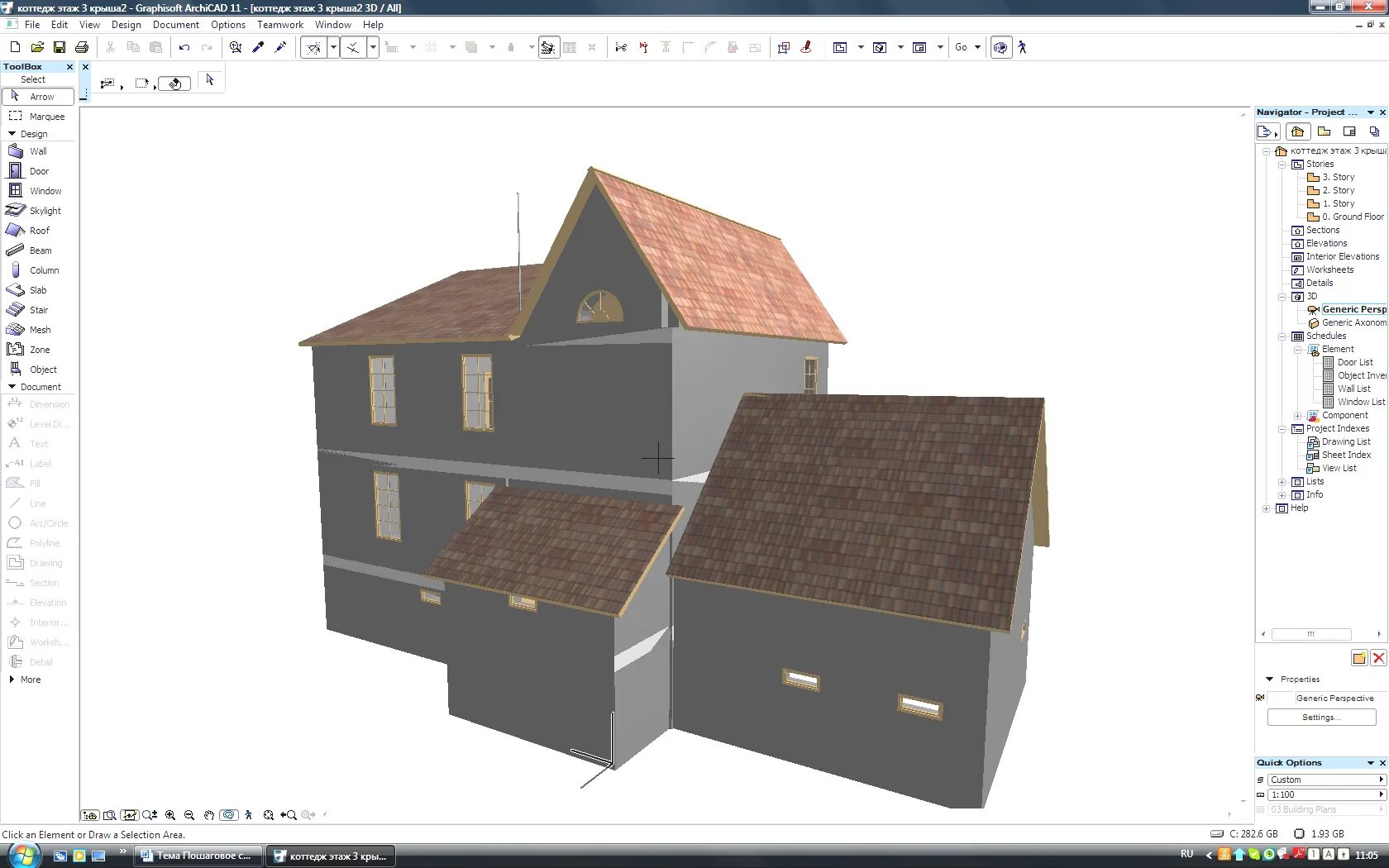Save the project with floppy icon
Screen dimensions: 1389x868
(60, 47)
